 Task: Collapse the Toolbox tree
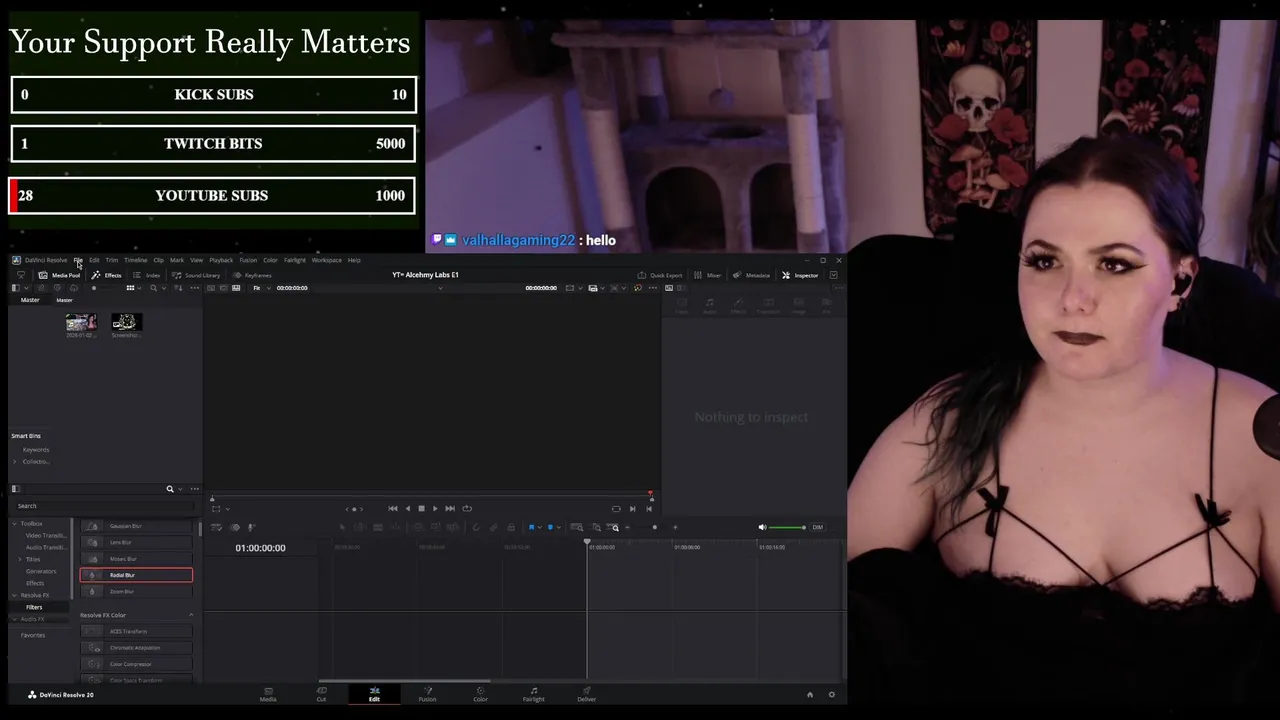(x=14, y=523)
